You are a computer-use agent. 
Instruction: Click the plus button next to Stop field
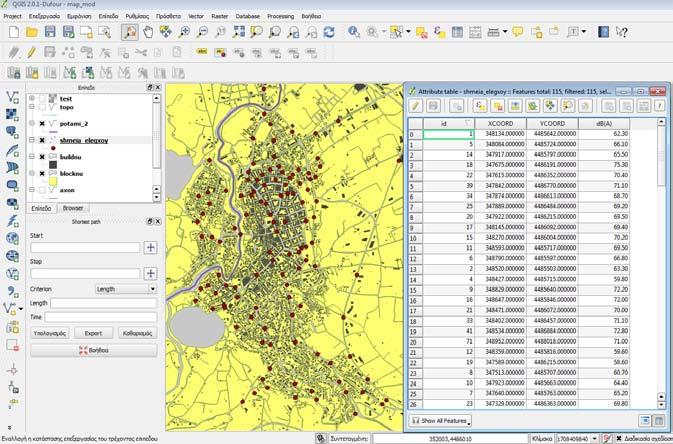151,274
